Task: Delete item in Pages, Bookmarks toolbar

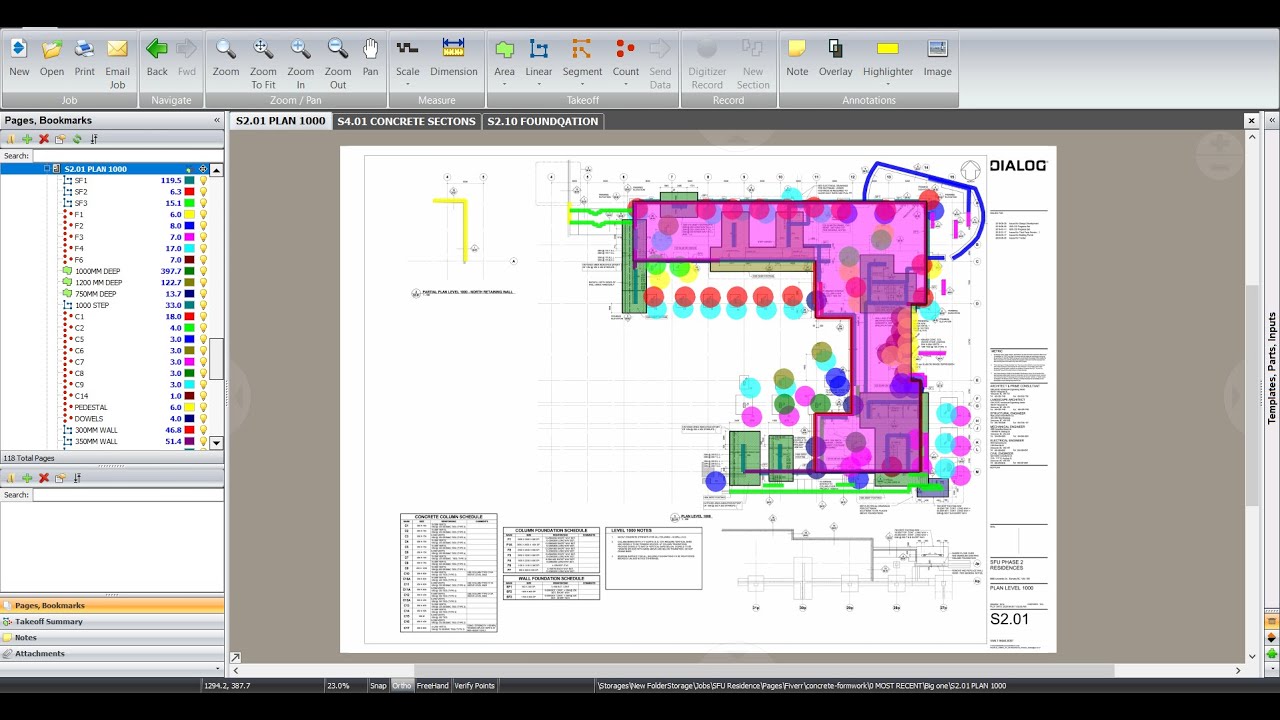Action: (x=44, y=139)
